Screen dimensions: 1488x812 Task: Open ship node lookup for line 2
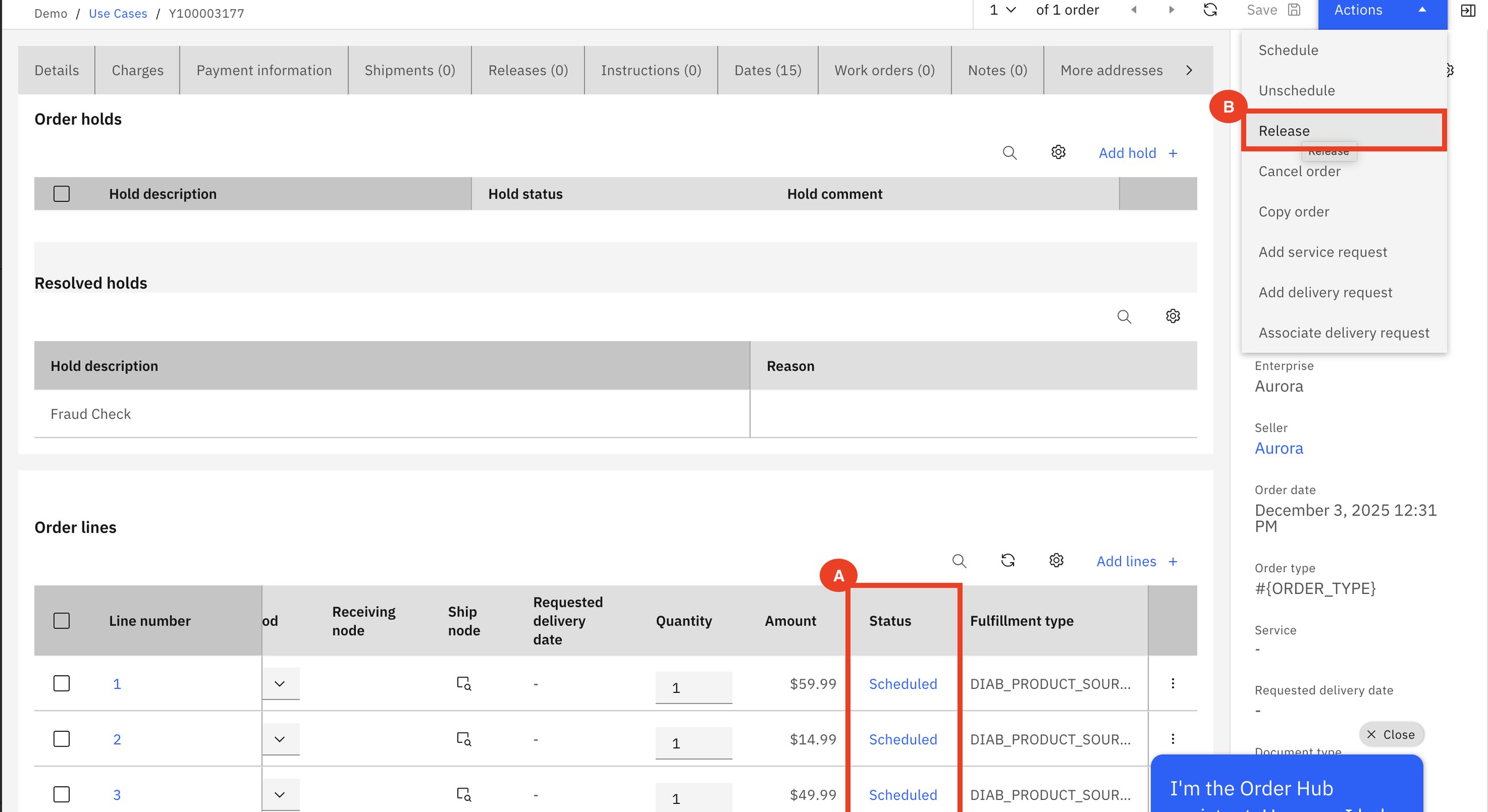pos(464,739)
